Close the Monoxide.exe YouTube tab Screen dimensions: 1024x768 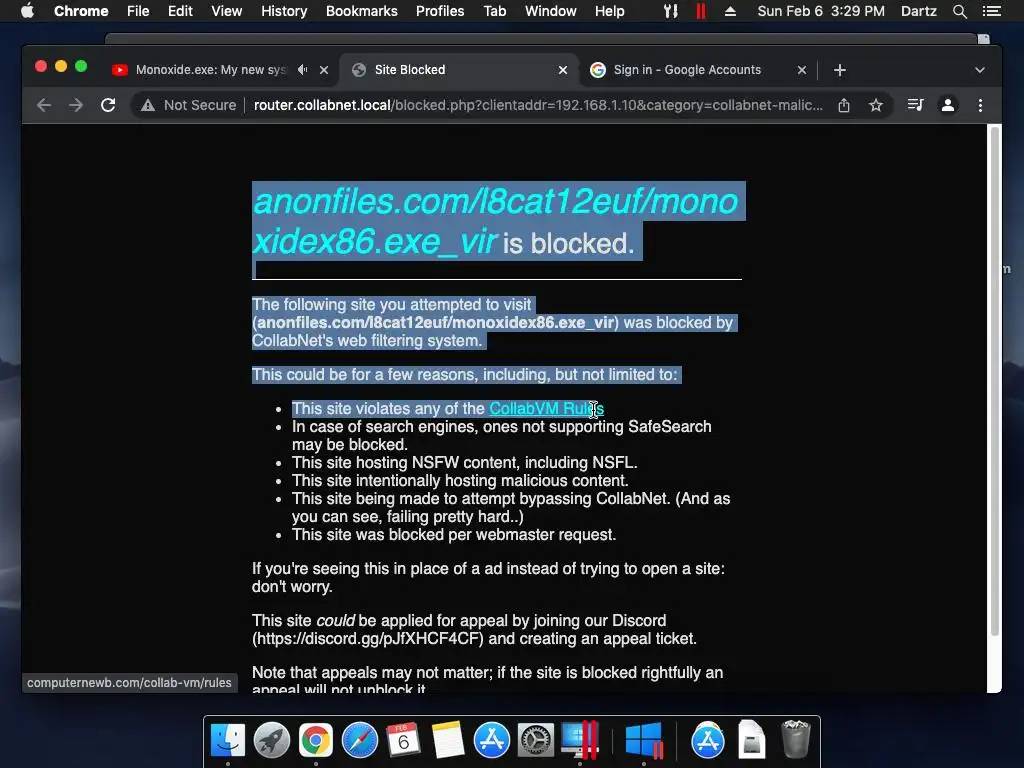click(324, 70)
